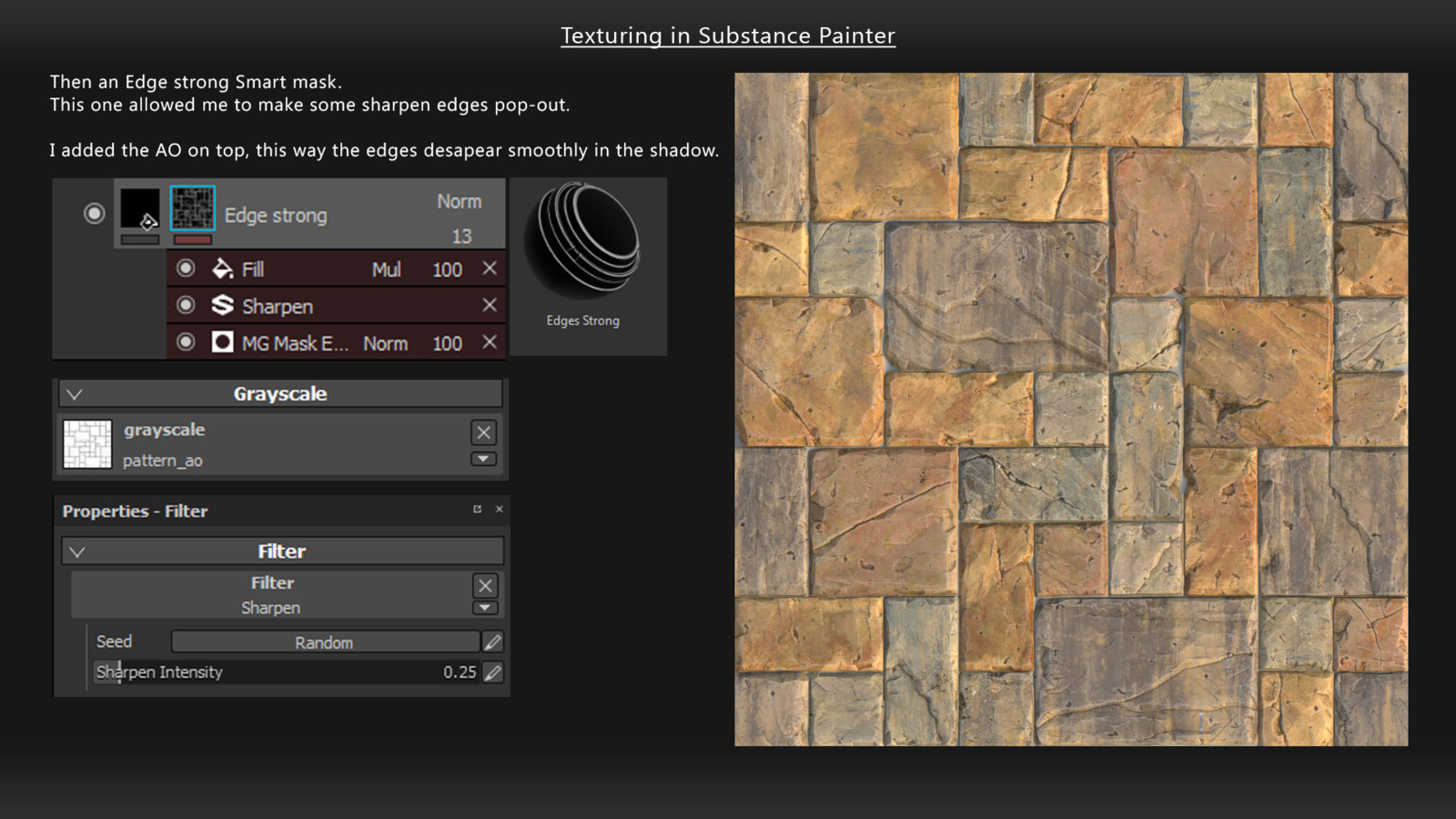Open Fill blend mode Mul dropdown

click(x=386, y=269)
